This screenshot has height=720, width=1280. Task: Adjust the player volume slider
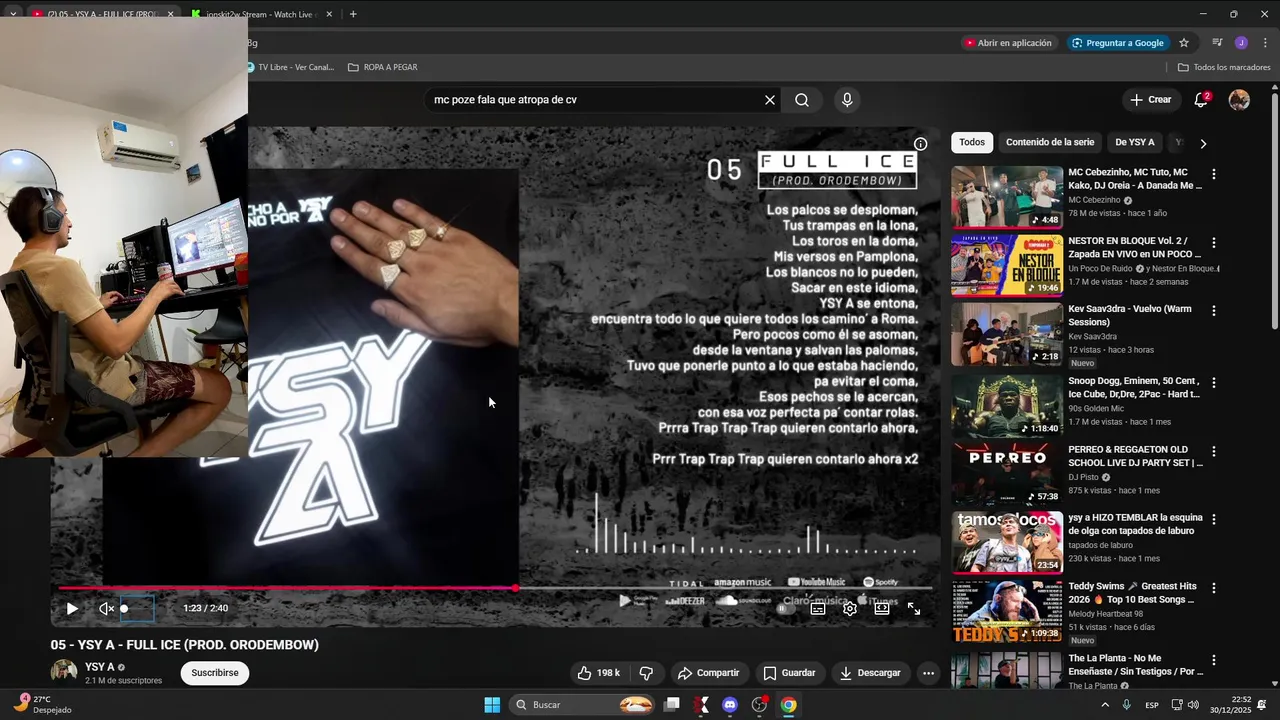137,608
